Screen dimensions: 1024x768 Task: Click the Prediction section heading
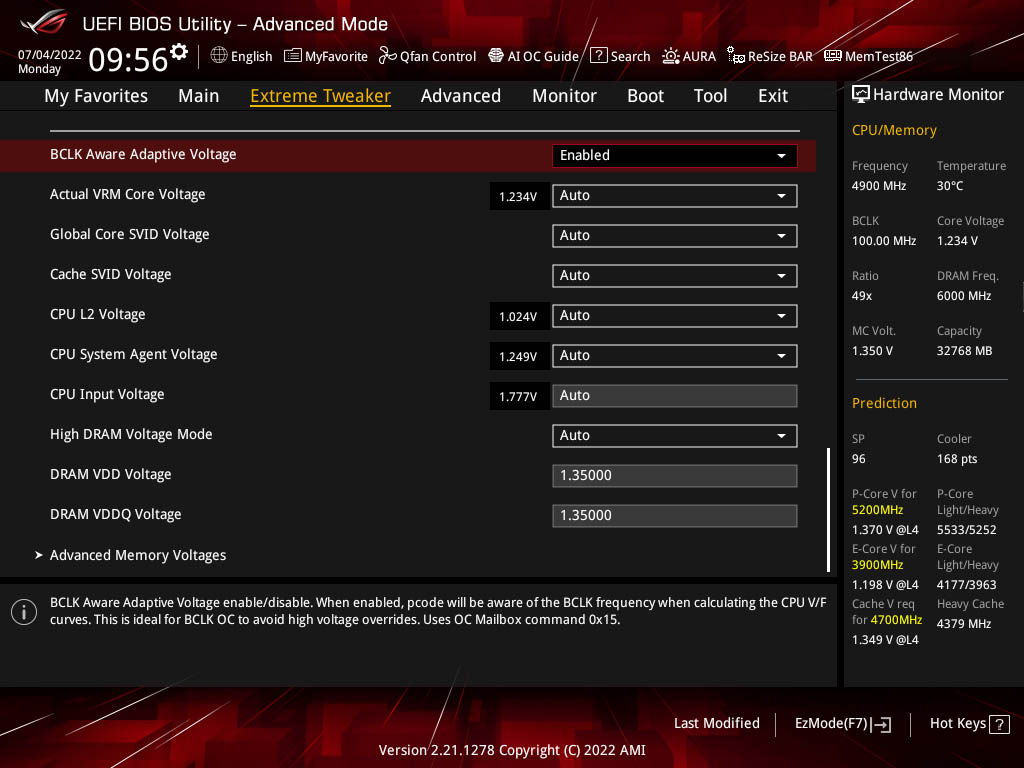(884, 404)
